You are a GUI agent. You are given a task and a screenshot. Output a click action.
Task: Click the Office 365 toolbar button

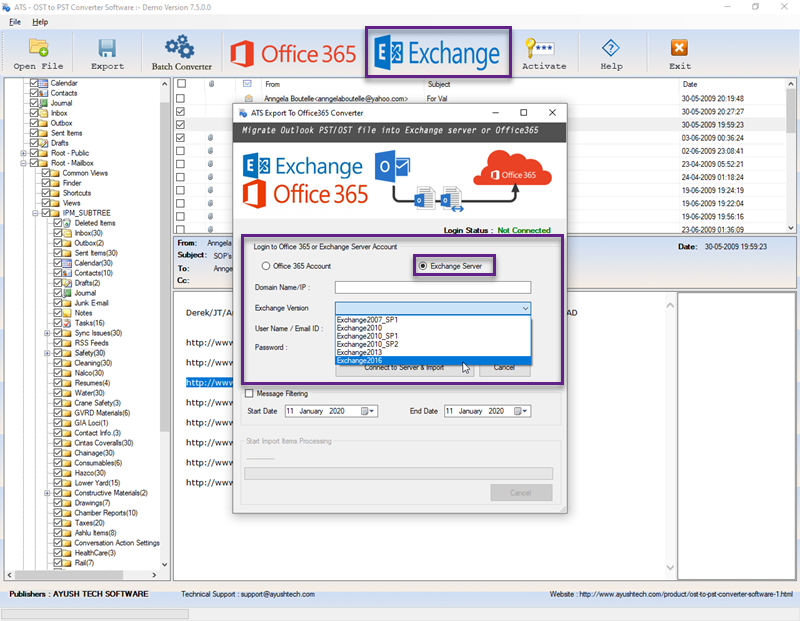(294, 53)
